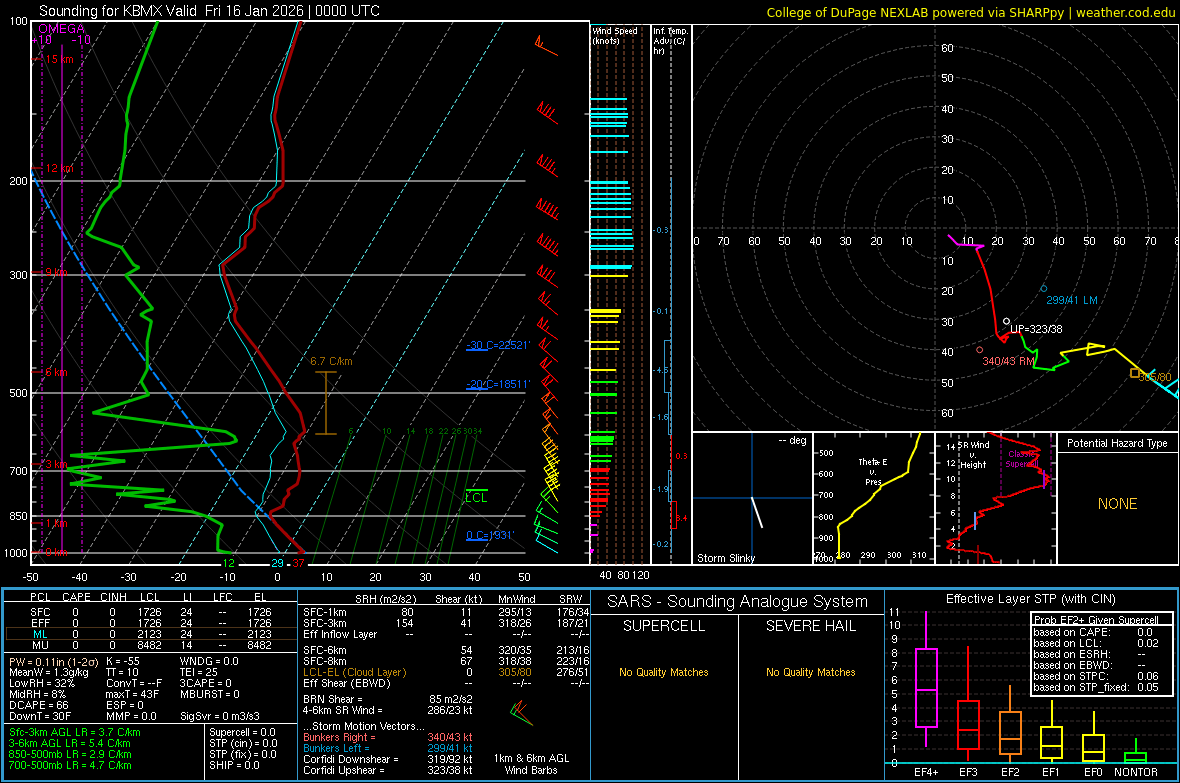This screenshot has width=1180, height=783.
Task: Click the OMEGA label on the skew-T
Action: pyautogui.click(x=62, y=29)
